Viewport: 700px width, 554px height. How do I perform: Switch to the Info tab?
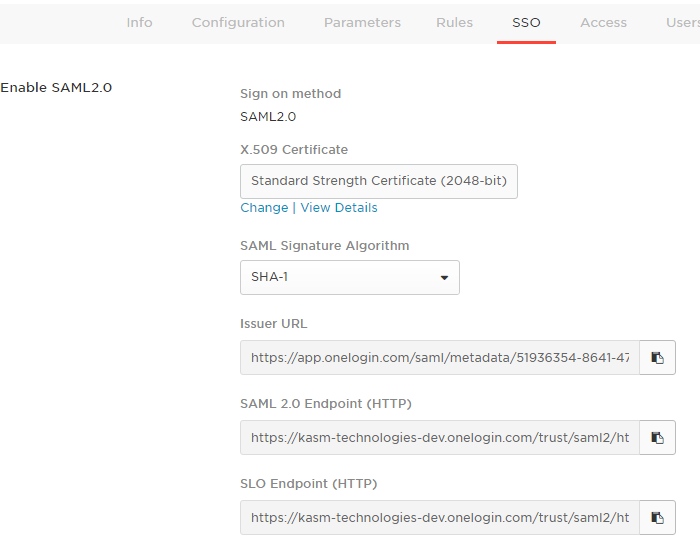click(139, 22)
